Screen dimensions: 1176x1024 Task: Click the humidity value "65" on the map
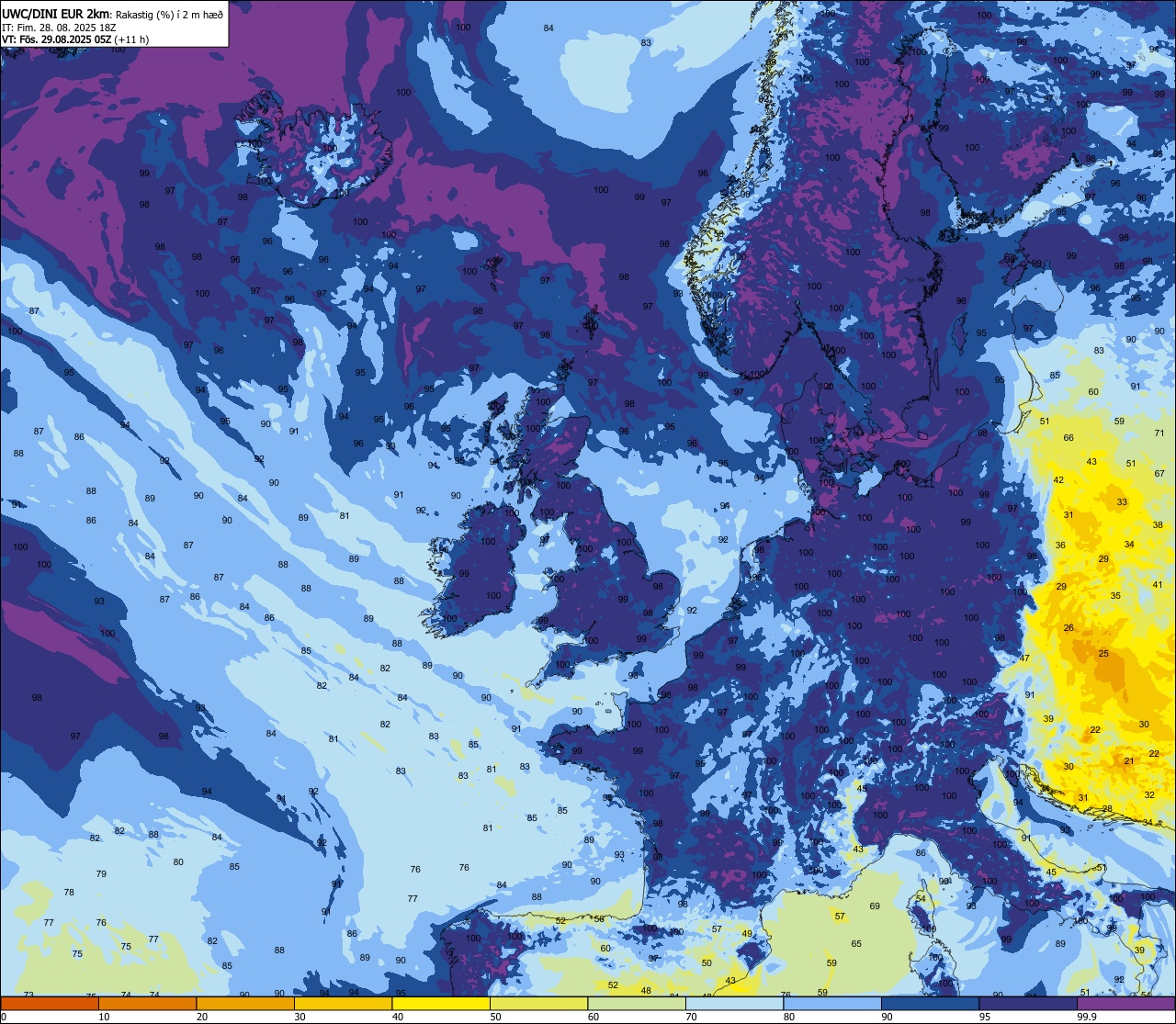(856, 944)
